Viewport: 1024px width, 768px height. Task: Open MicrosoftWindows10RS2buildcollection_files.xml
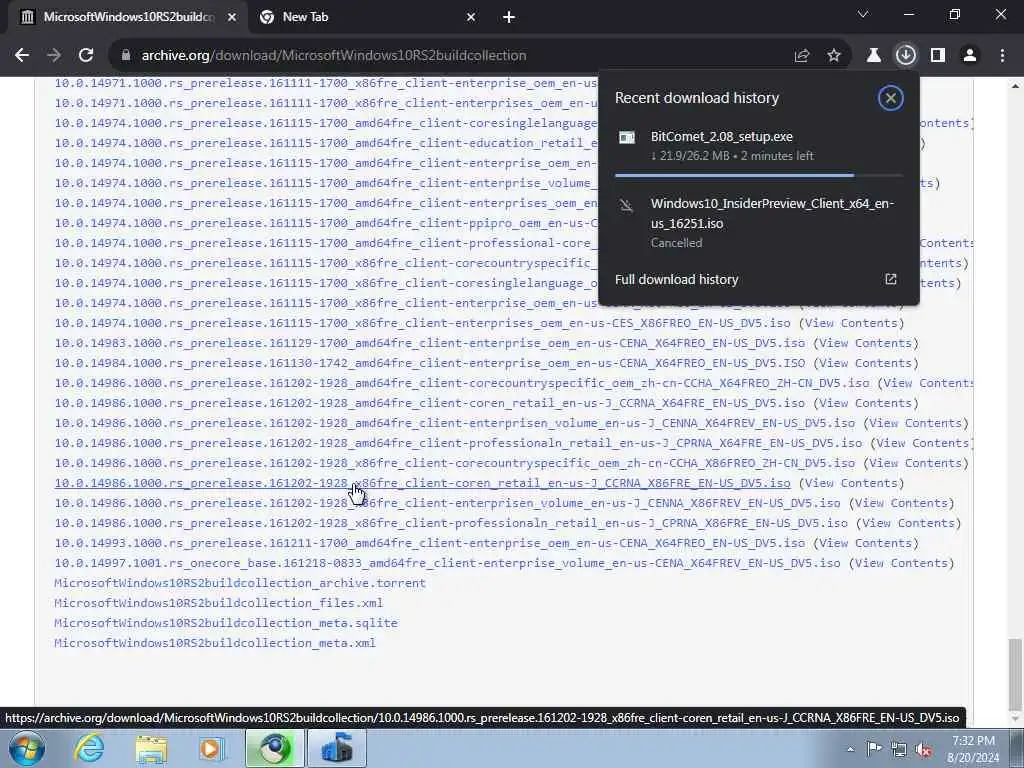pyautogui.click(x=218, y=603)
